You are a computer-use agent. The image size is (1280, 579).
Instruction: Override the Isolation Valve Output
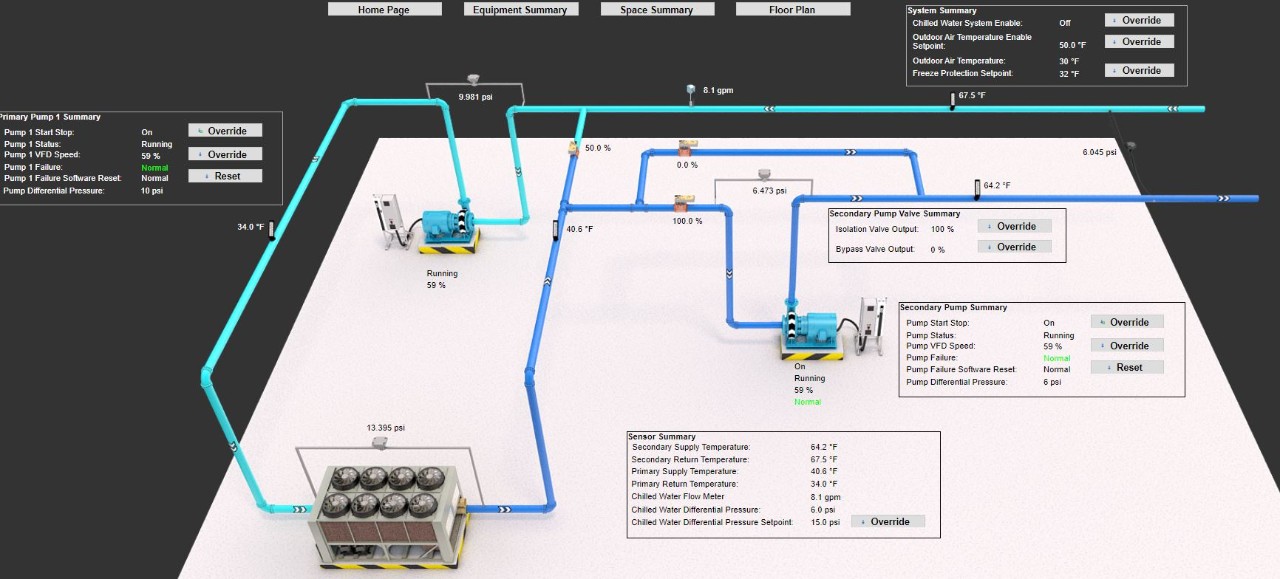pos(1014,226)
